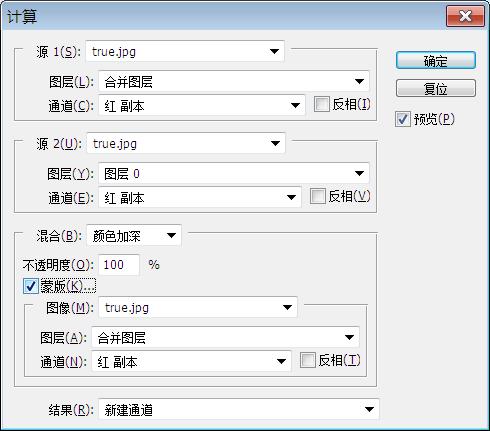Open the 结果(R) dropdown showing 新建通道
Screen dimensions: 490x431
point(239,409)
